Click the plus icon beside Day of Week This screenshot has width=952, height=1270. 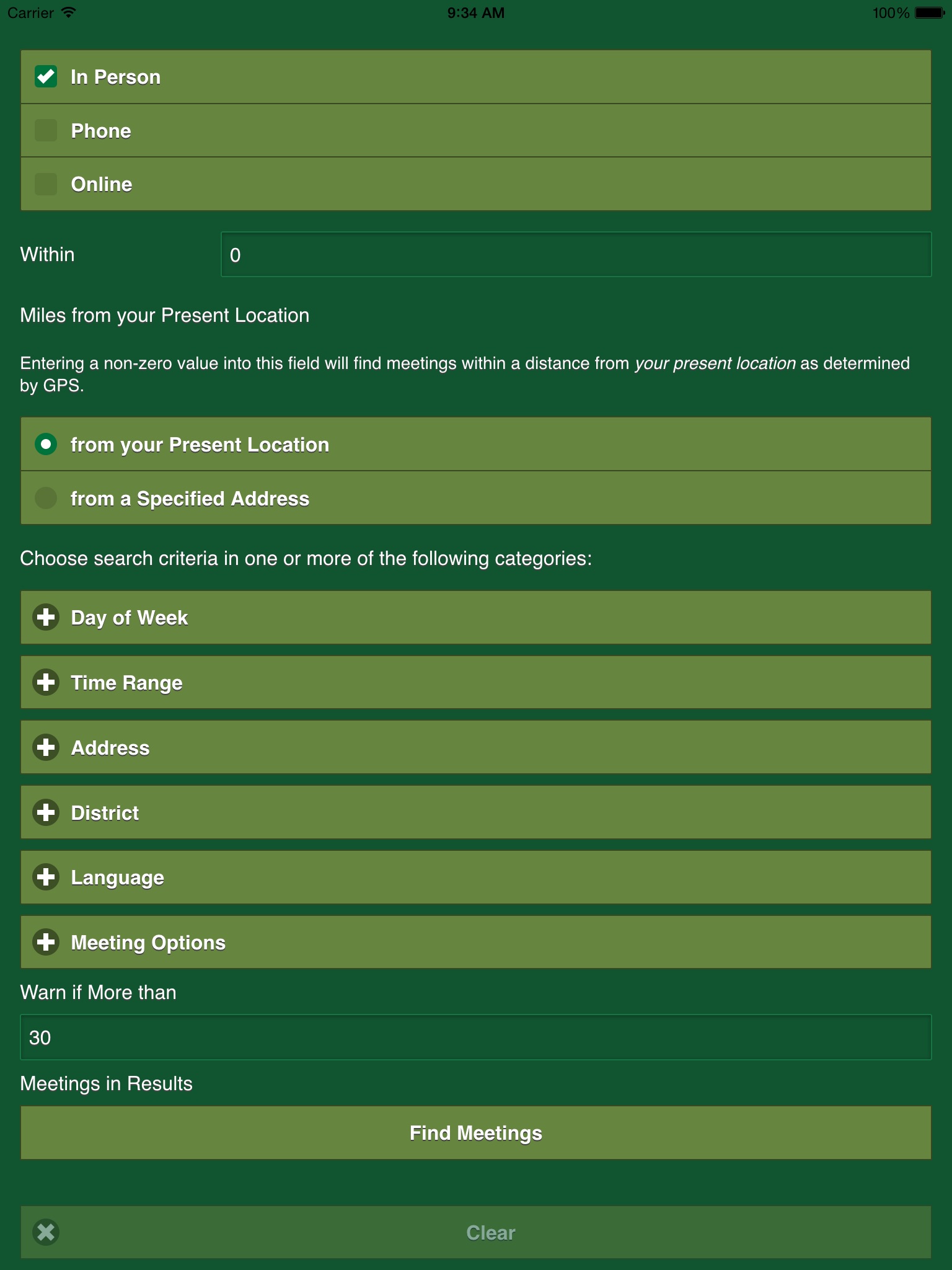[46, 618]
